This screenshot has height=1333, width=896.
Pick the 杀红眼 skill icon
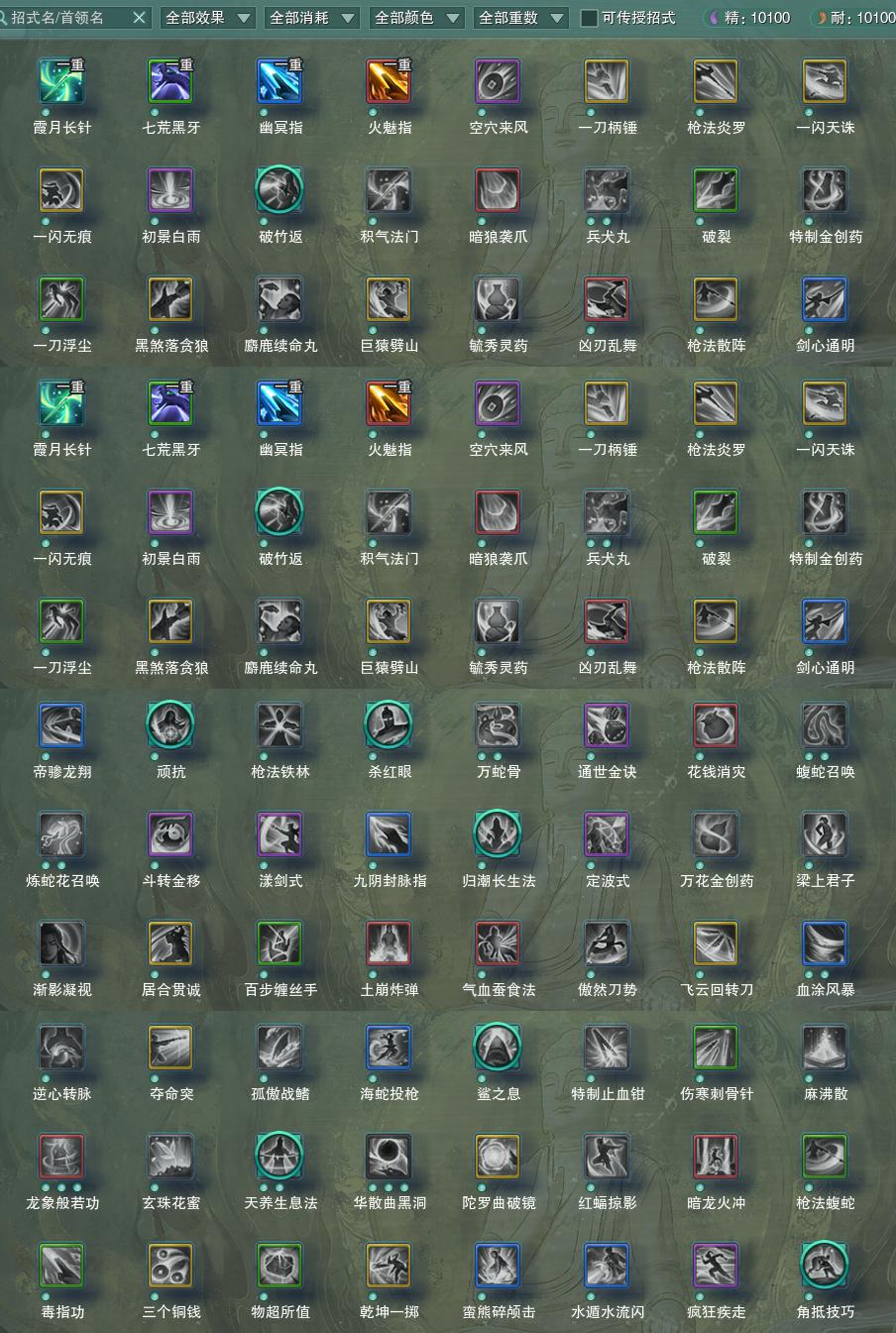(x=390, y=725)
